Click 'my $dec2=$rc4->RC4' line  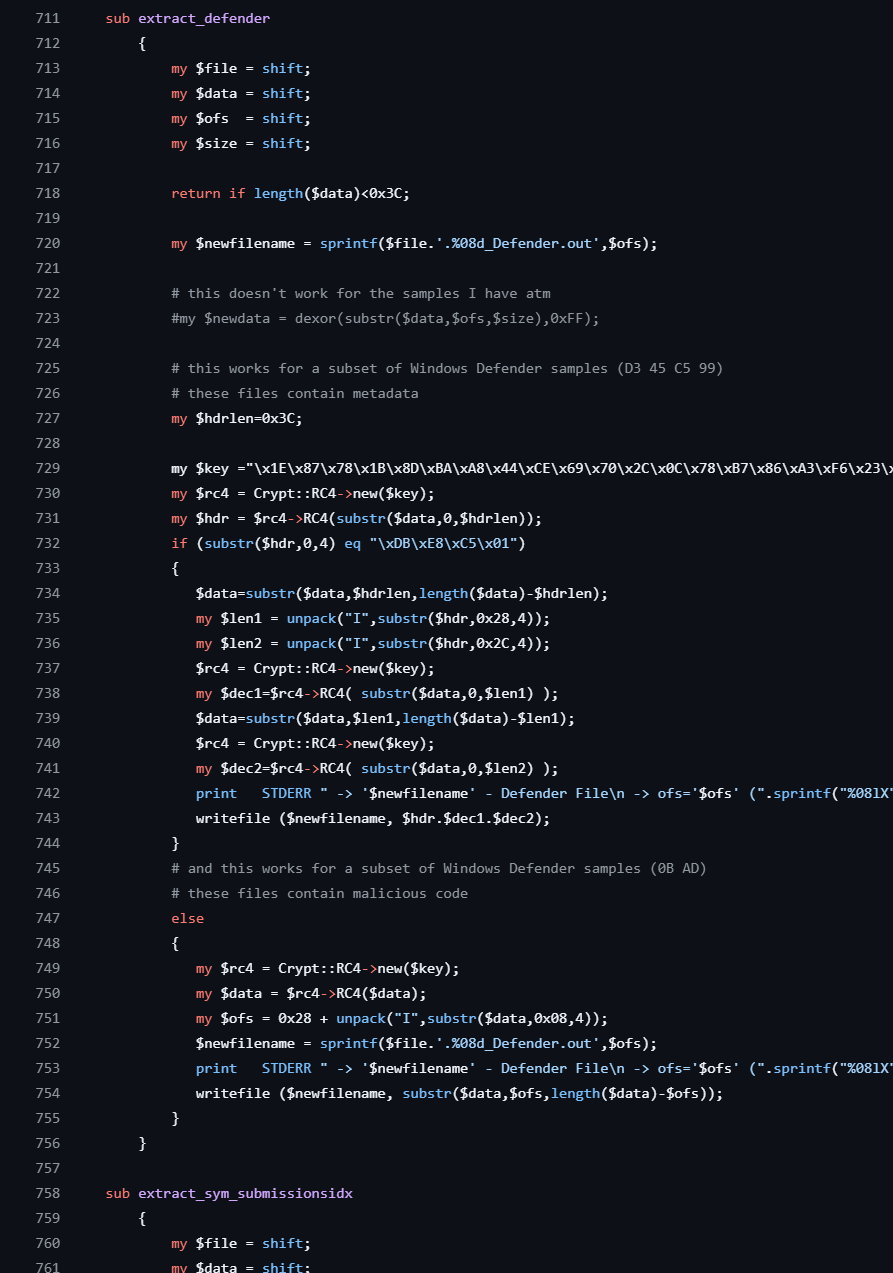[x=377, y=768]
